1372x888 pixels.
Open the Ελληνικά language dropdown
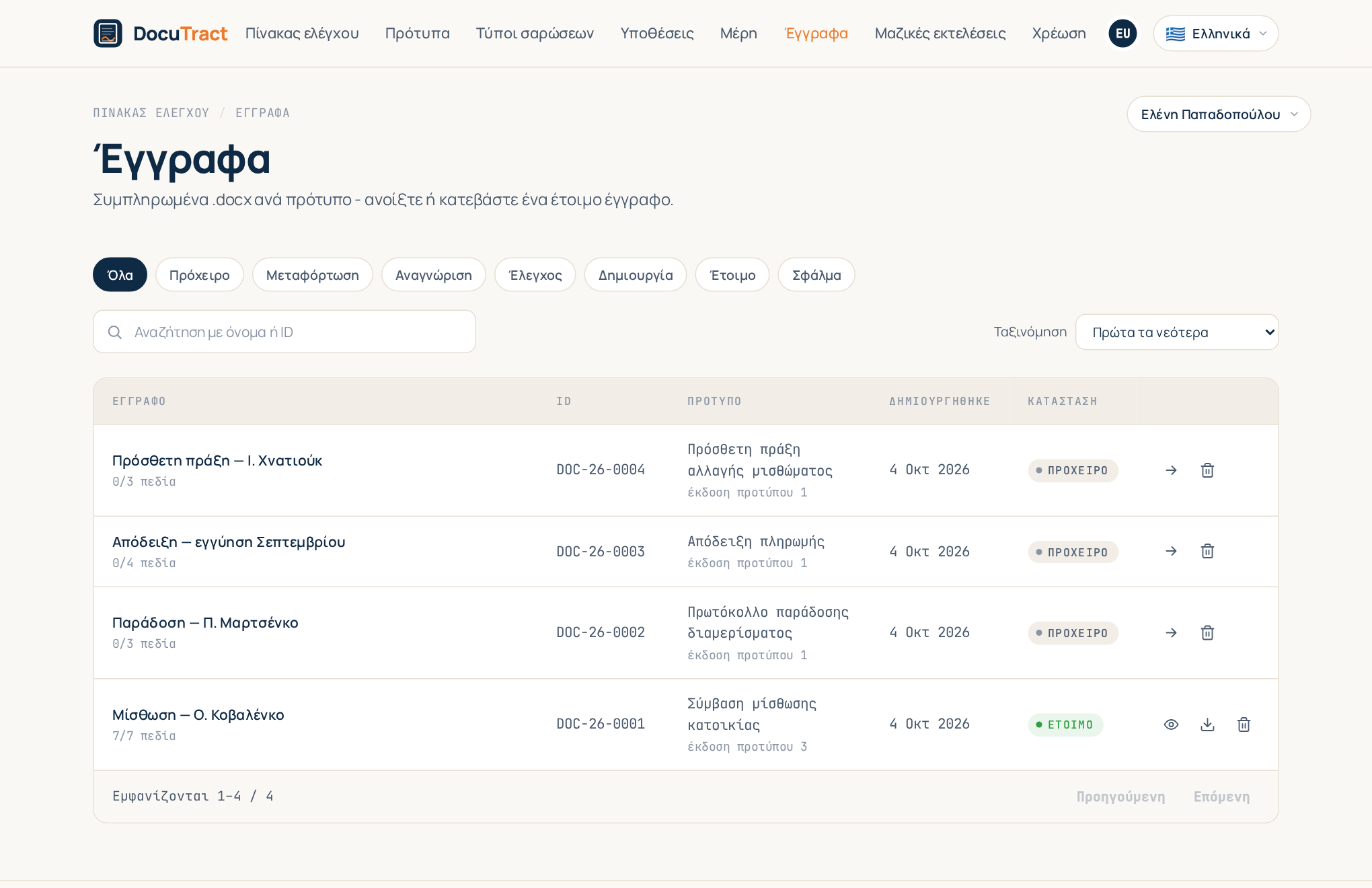(1215, 33)
